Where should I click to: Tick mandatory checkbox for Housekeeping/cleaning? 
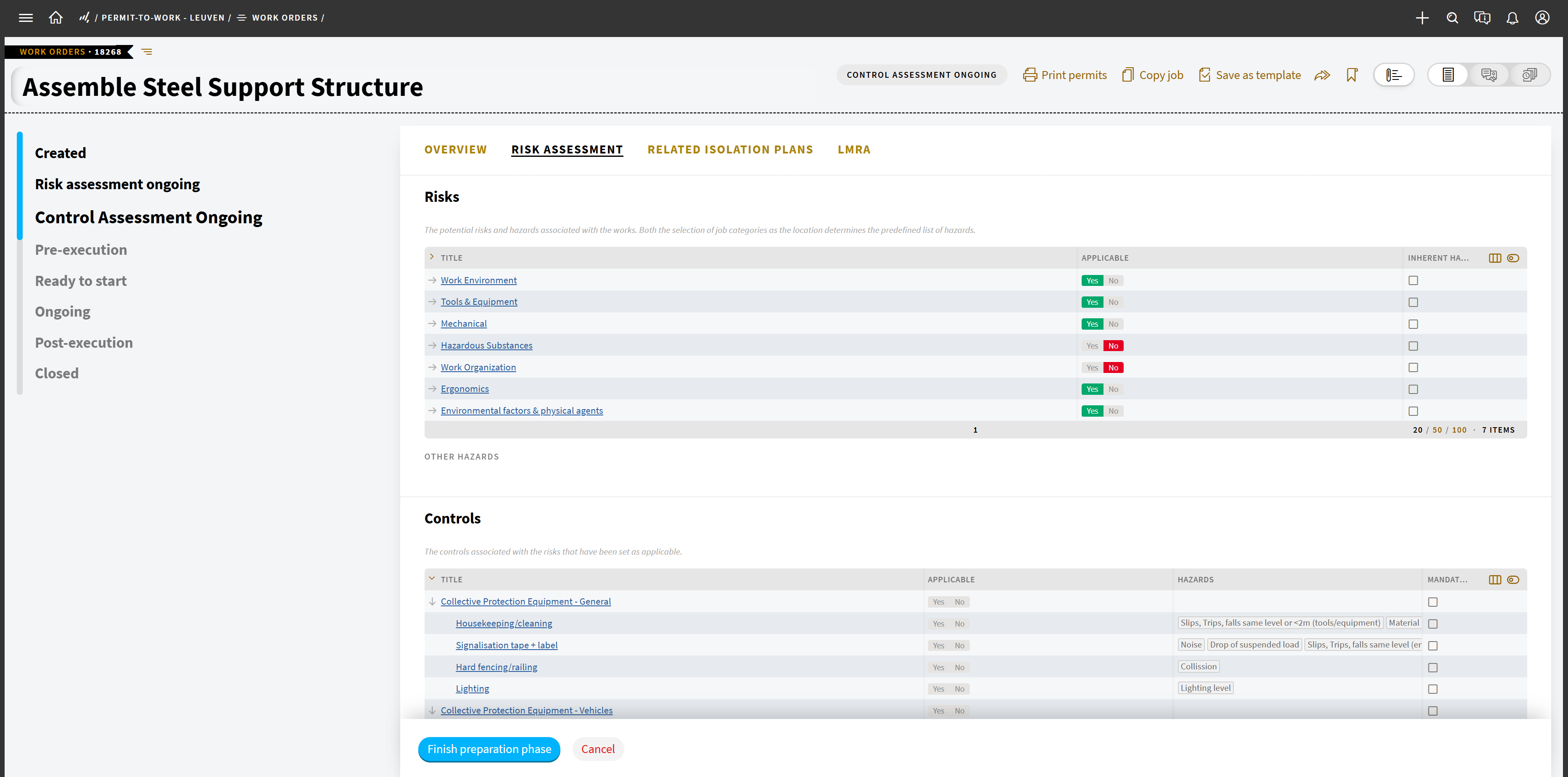pyautogui.click(x=1433, y=624)
